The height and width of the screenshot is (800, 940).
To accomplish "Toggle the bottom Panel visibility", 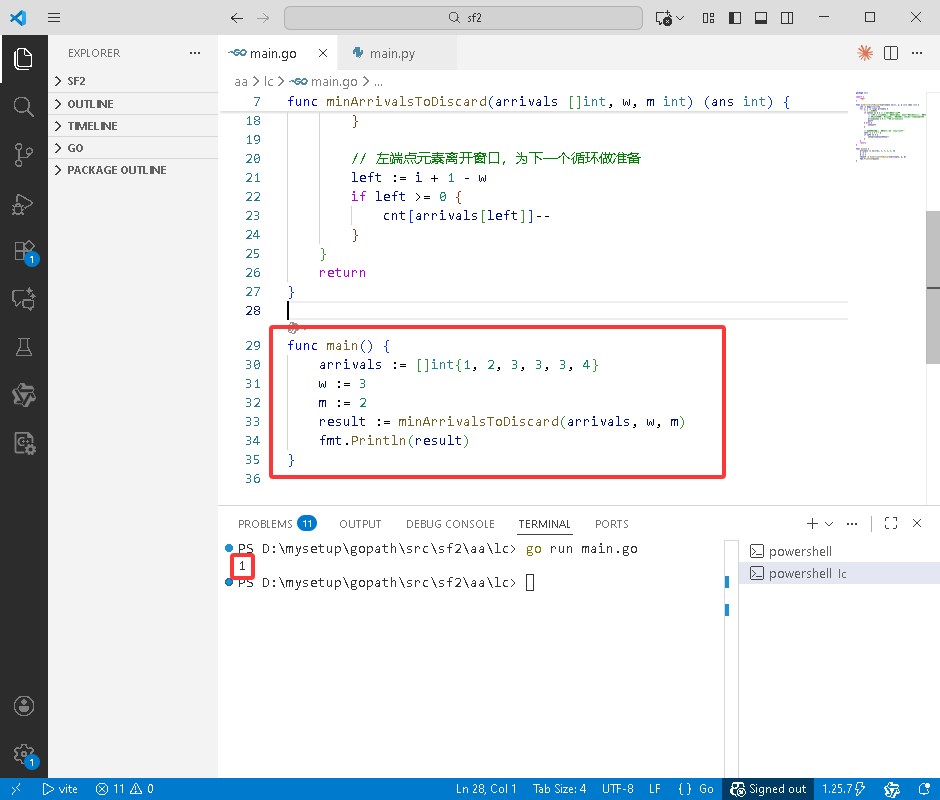I will click(761, 18).
